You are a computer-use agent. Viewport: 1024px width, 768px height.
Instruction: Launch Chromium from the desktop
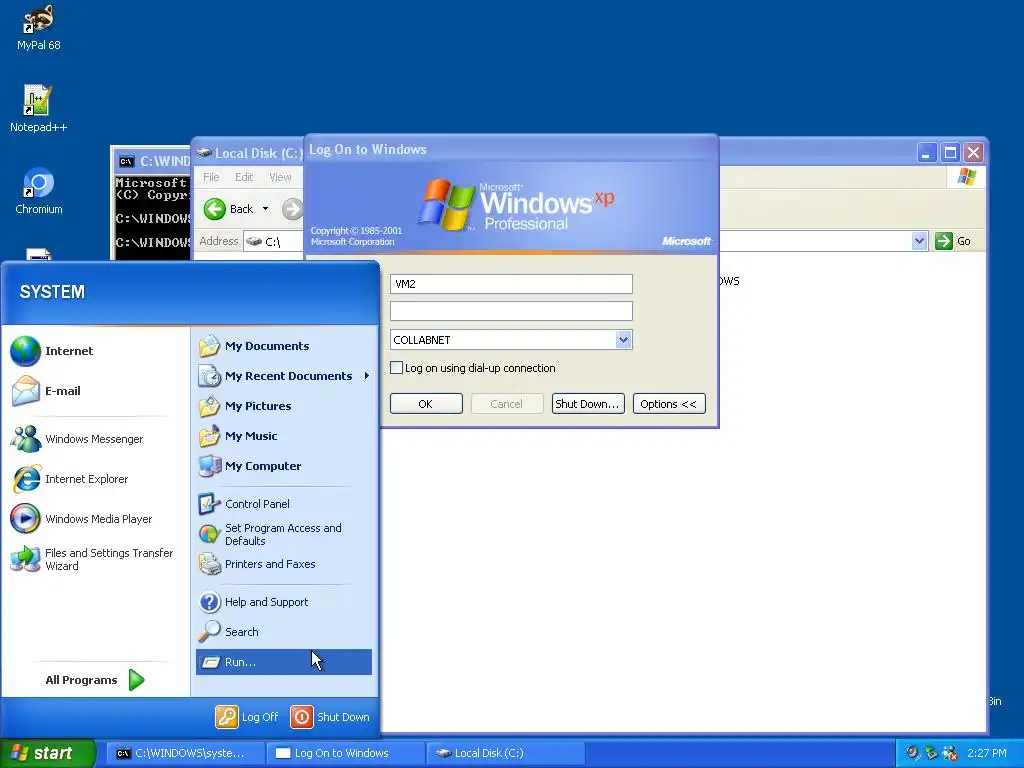tap(39, 191)
